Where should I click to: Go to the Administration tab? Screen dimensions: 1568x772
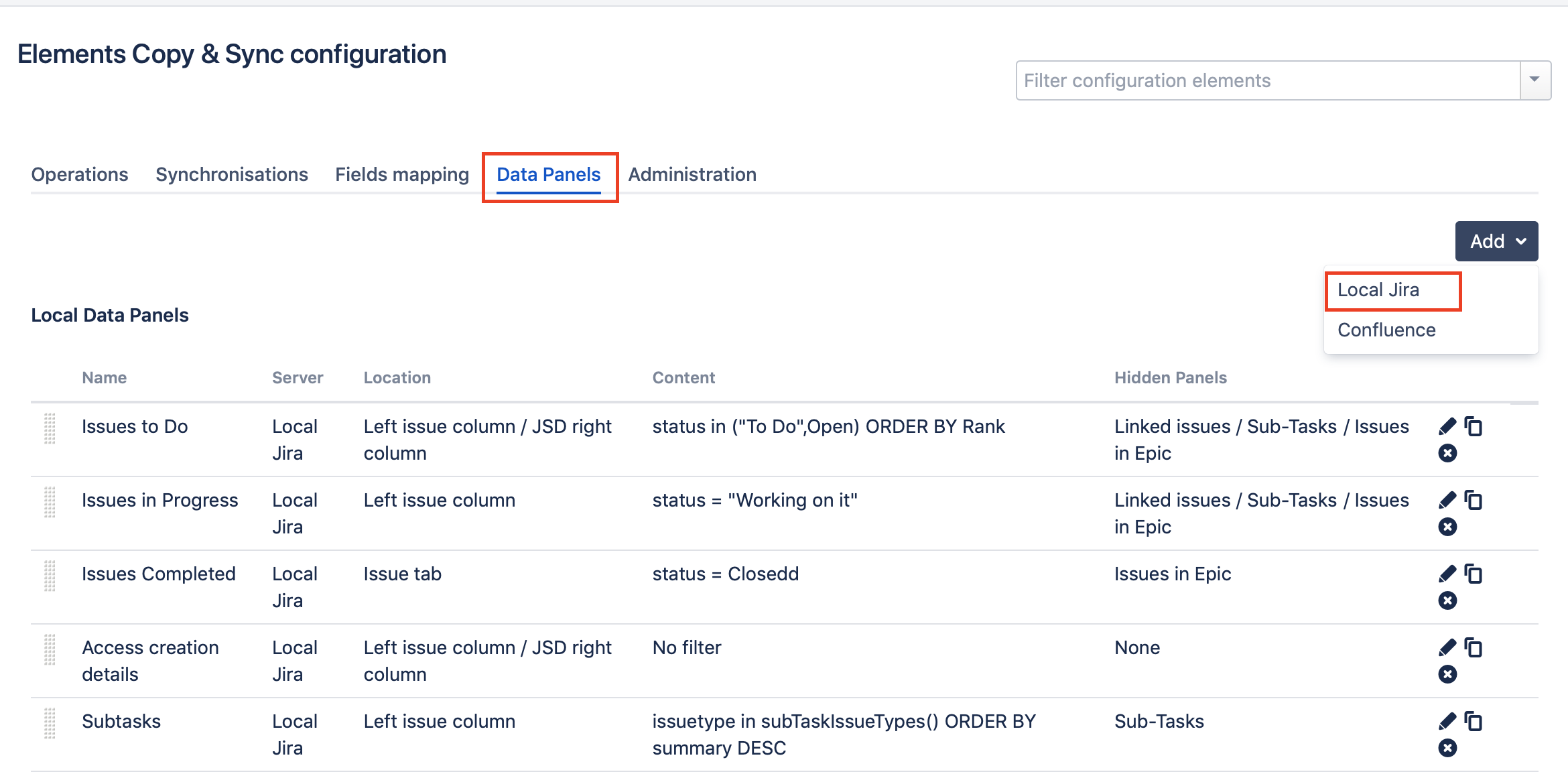pos(692,175)
